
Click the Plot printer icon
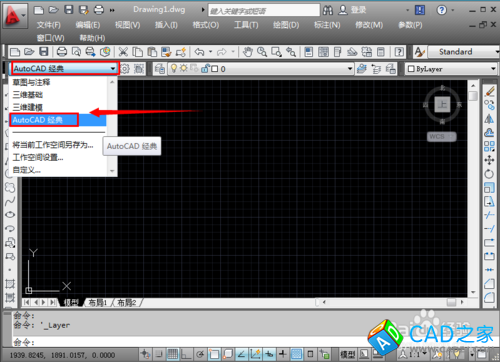pos(62,52)
